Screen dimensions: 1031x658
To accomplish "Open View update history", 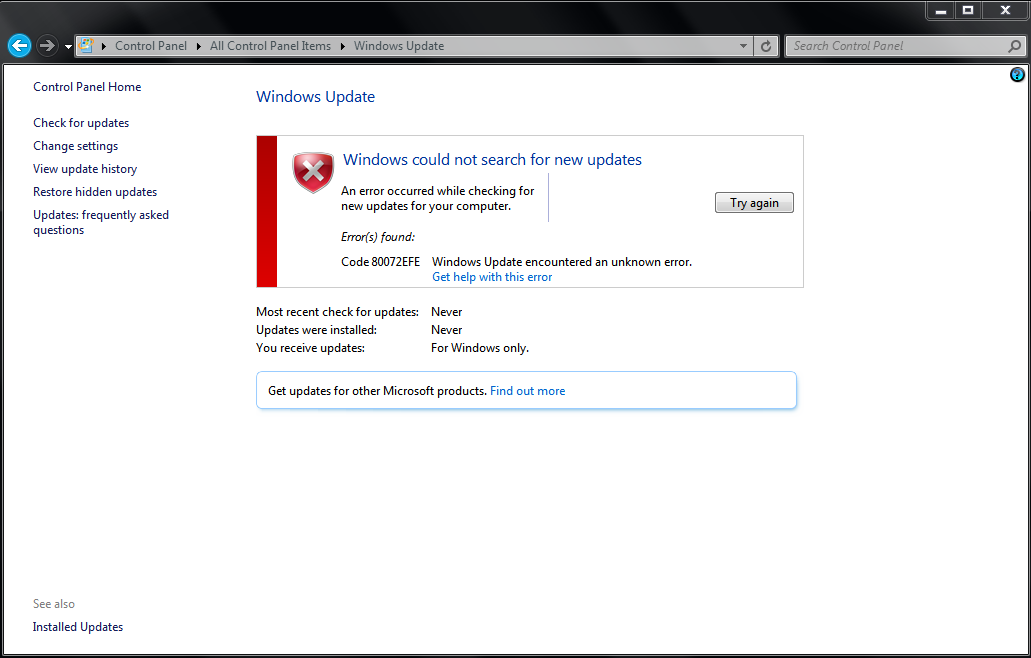I will (85, 169).
